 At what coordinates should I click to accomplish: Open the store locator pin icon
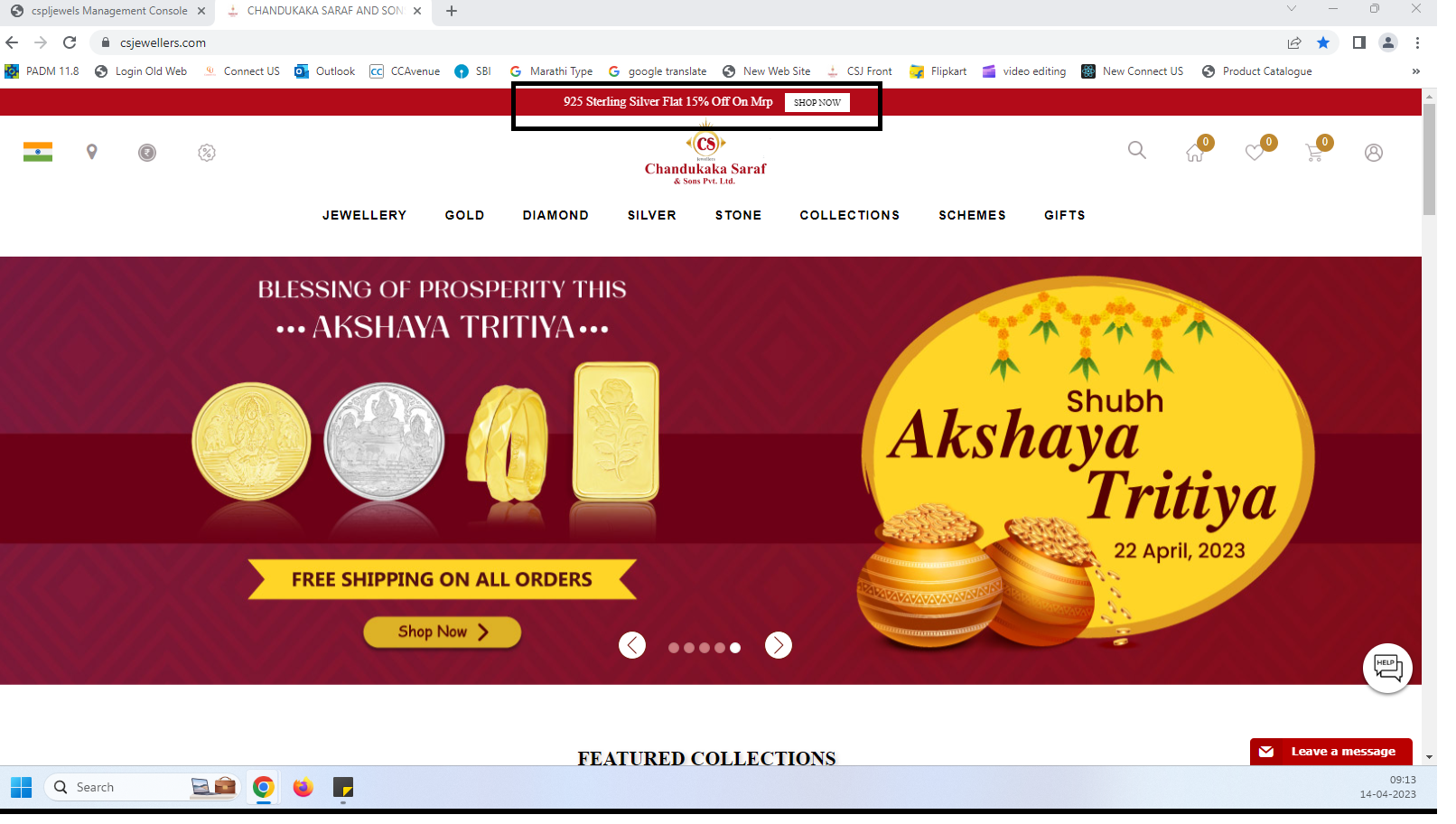pos(91,153)
